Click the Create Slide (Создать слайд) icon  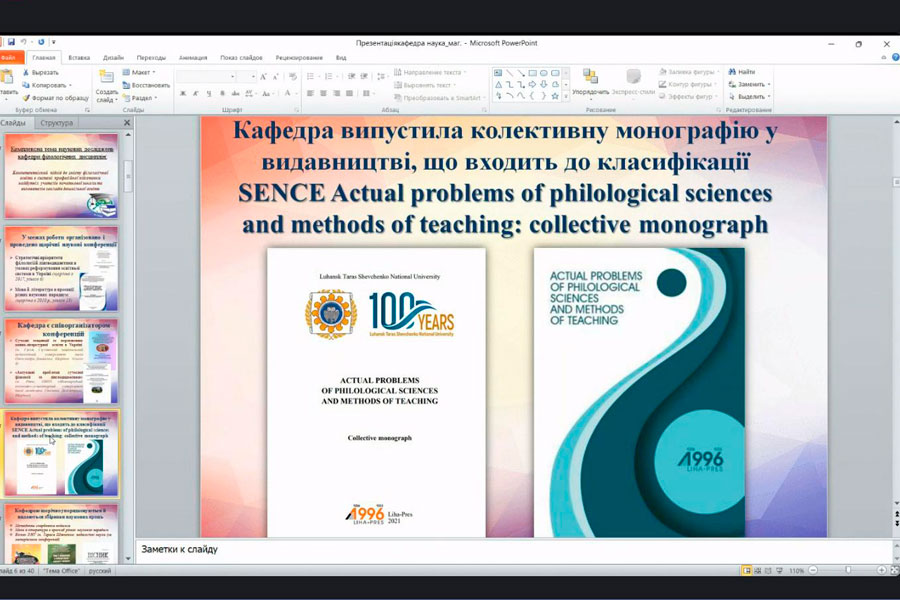[x=106, y=78]
